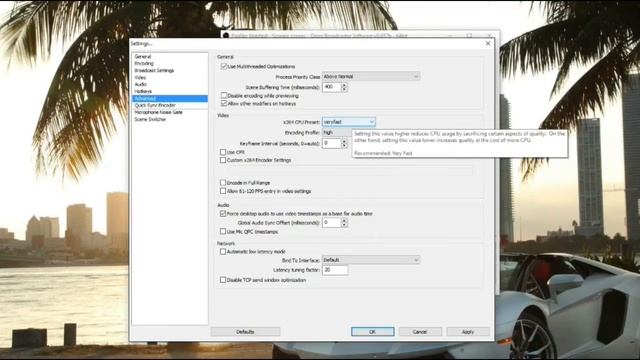640x360 pixels.
Task: Select the highlighted Advanced category
Action: pyautogui.click(x=170, y=98)
